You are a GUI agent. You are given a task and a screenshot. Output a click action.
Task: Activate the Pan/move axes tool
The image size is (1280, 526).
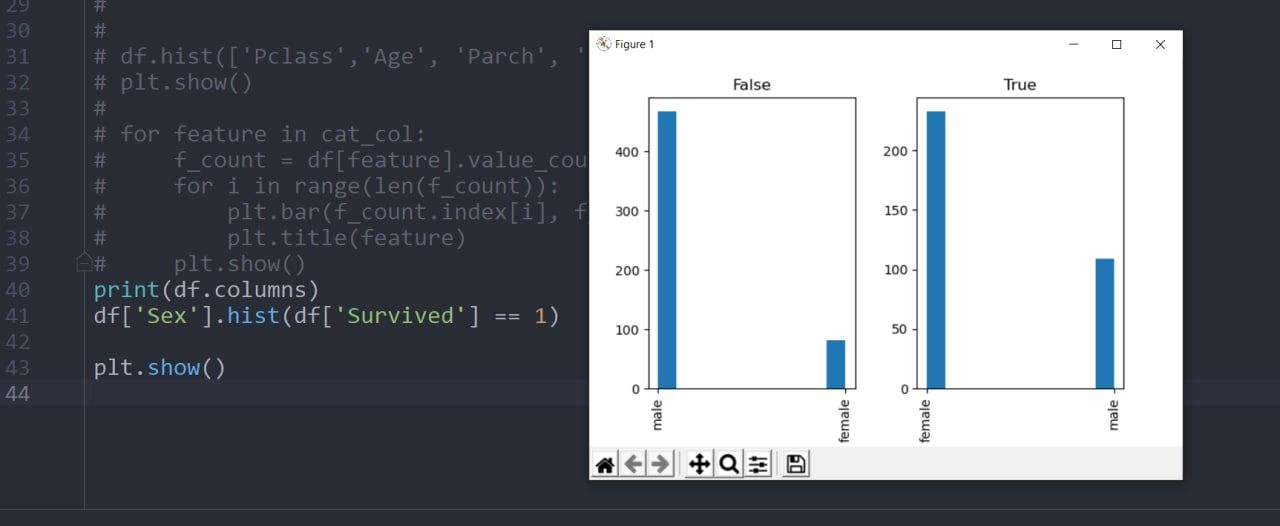700,464
